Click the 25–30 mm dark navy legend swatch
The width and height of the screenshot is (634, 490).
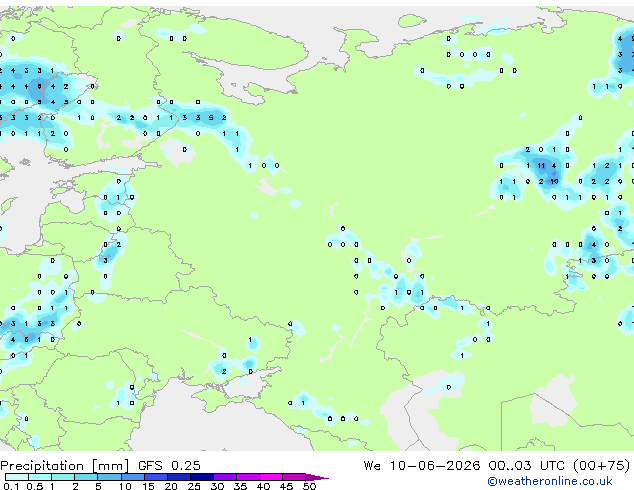coord(202,477)
